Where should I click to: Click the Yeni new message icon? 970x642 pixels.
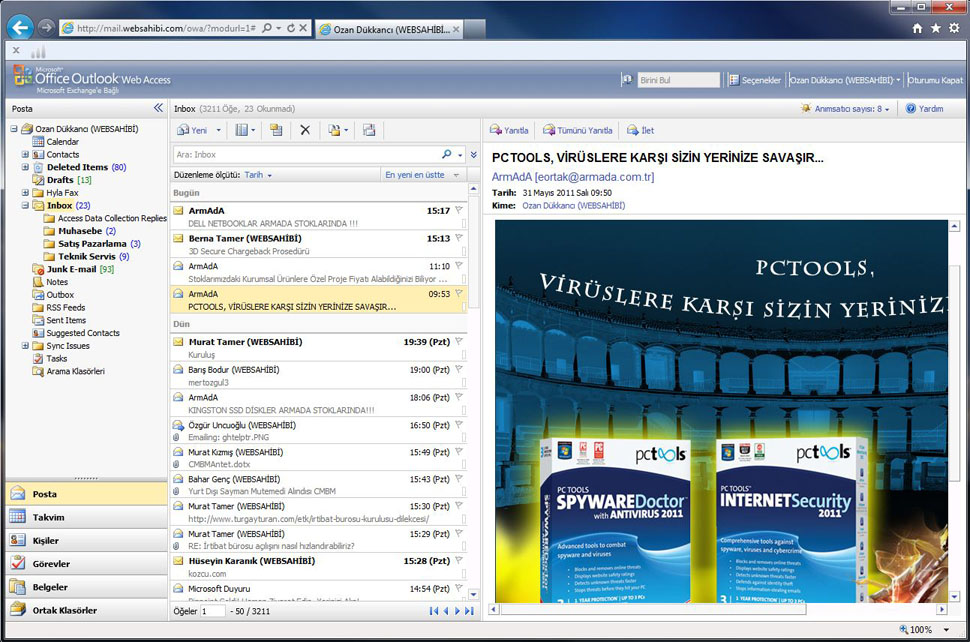click(x=183, y=130)
